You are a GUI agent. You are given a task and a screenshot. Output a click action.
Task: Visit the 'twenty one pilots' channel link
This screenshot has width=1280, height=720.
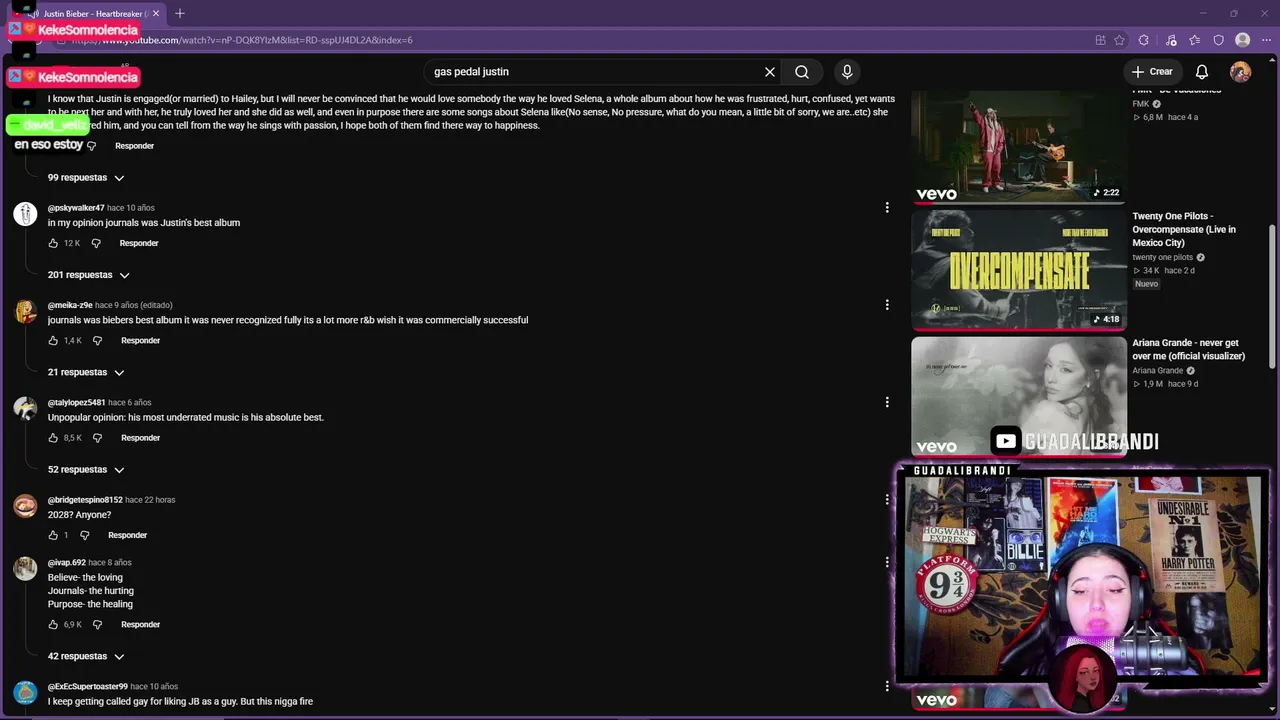click(1162, 257)
